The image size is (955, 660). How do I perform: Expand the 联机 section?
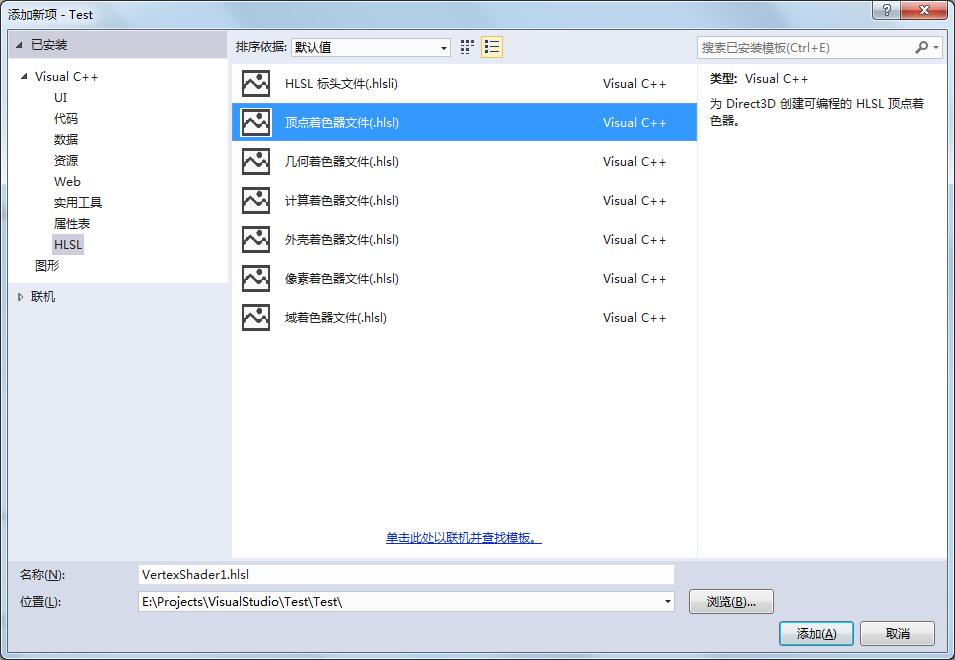click(x=20, y=297)
